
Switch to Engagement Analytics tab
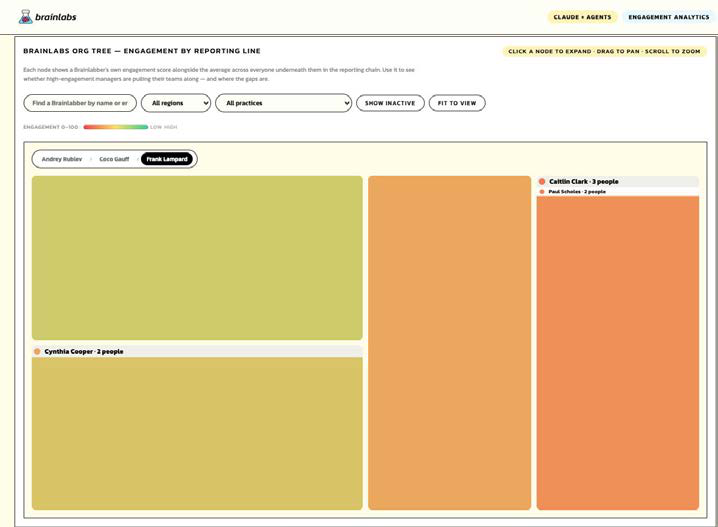click(669, 17)
